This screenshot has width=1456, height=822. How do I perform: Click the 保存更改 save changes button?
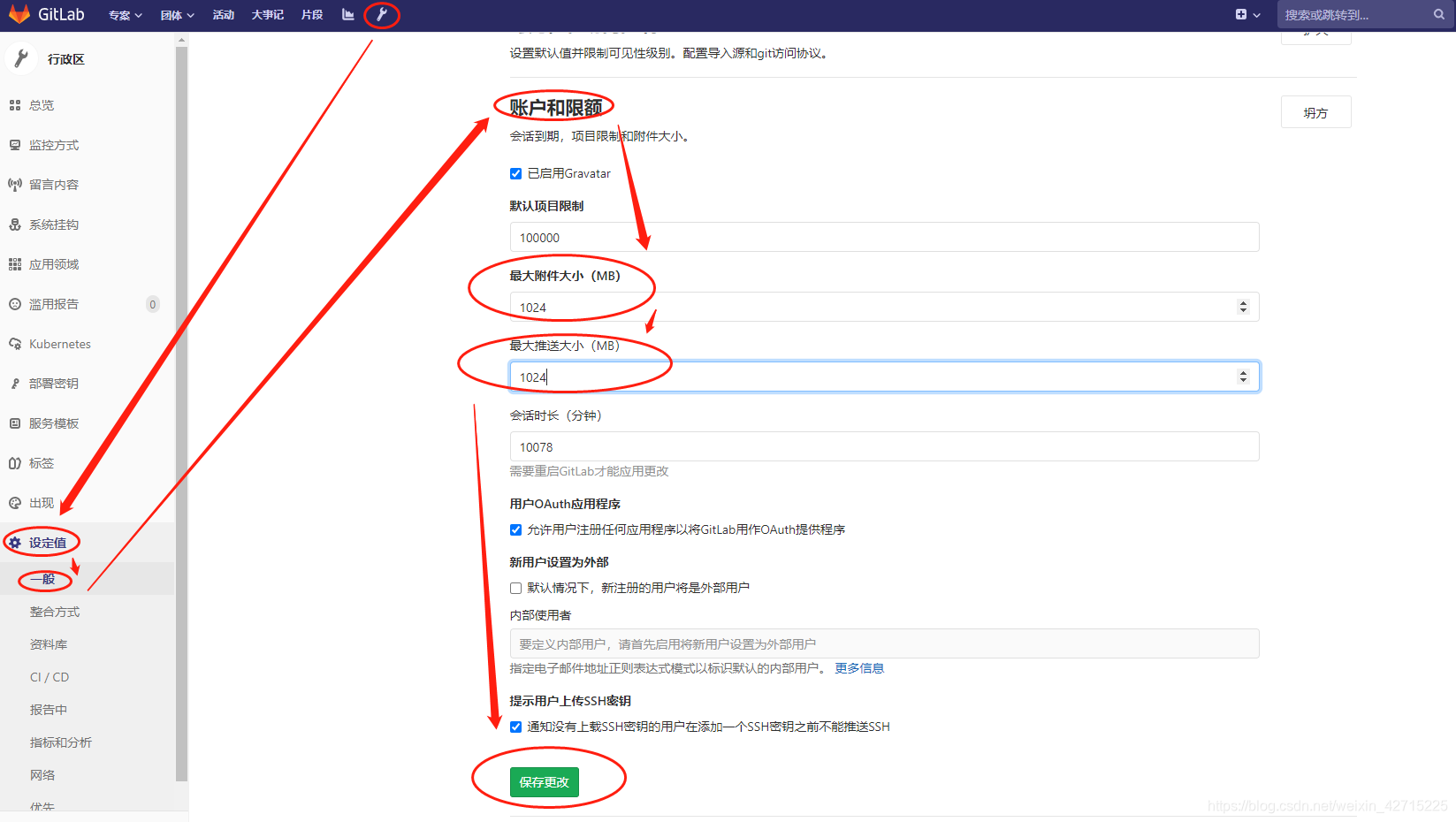coord(544,782)
